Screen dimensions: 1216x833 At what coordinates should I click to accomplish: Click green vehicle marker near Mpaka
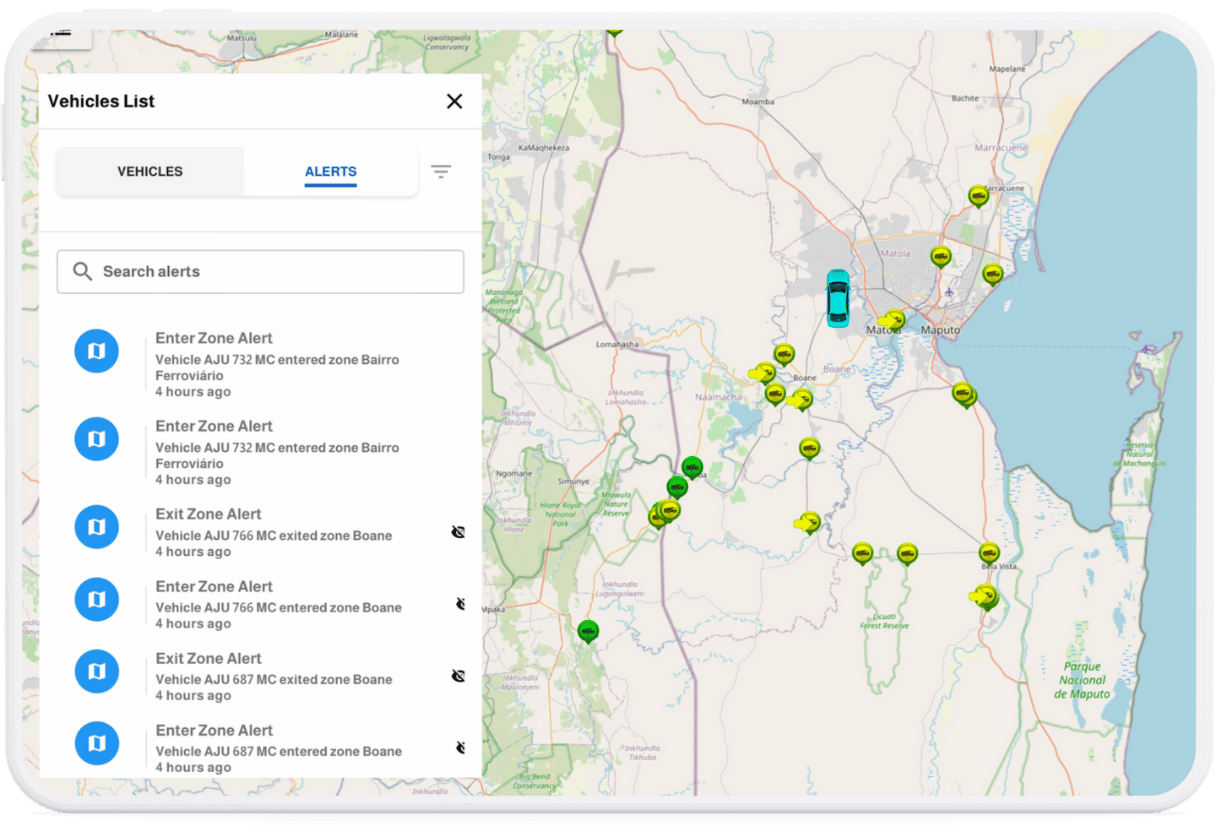click(x=588, y=631)
